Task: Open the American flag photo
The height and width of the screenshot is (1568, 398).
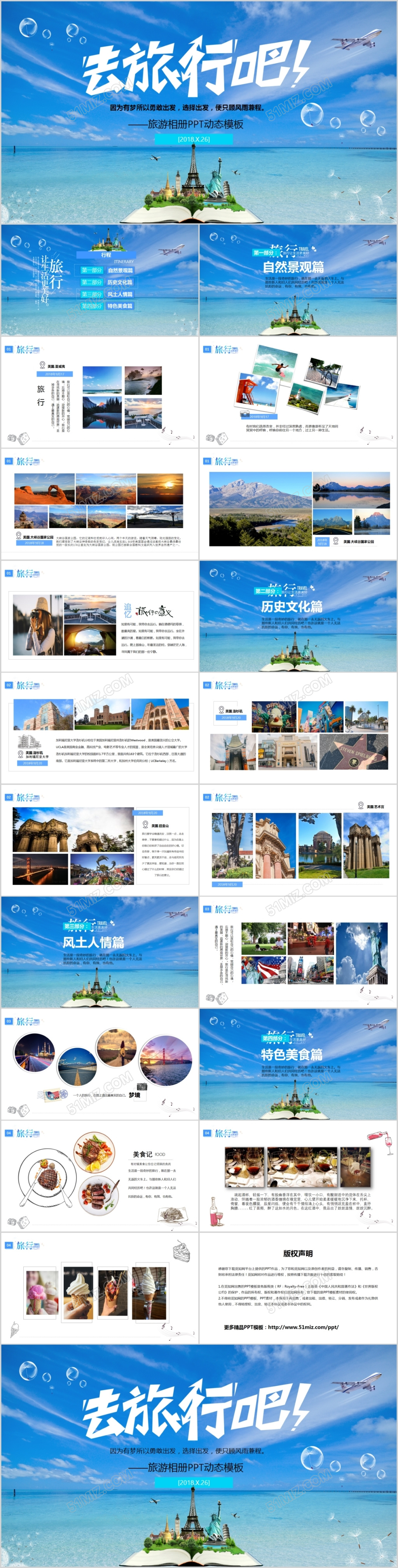Action: coord(264,970)
